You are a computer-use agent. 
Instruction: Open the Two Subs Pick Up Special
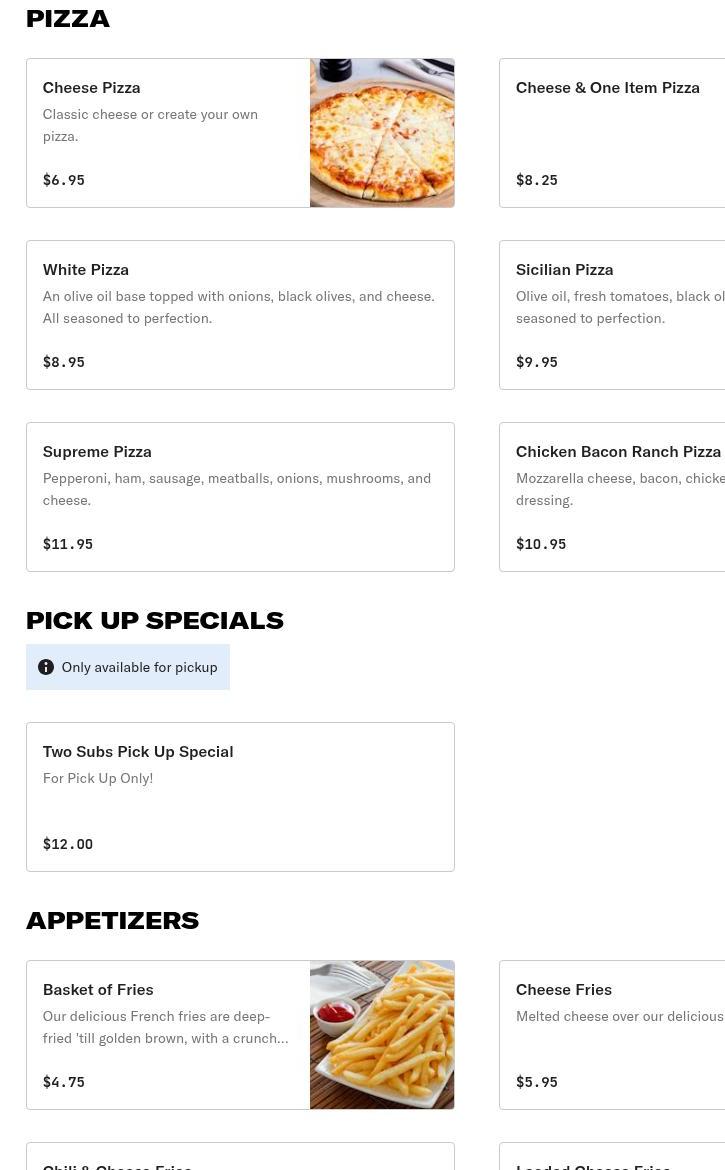coord(240,797)
